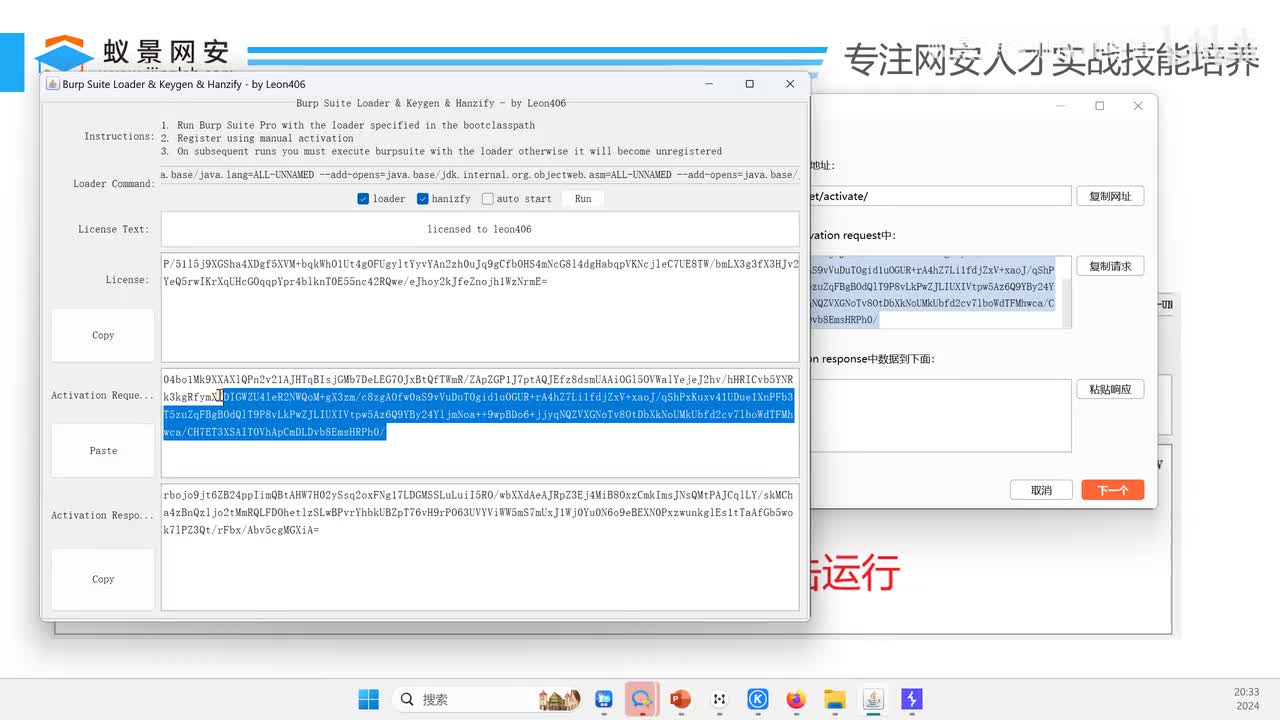Click 复制请求 button in background dialog

coord(1110,266)
